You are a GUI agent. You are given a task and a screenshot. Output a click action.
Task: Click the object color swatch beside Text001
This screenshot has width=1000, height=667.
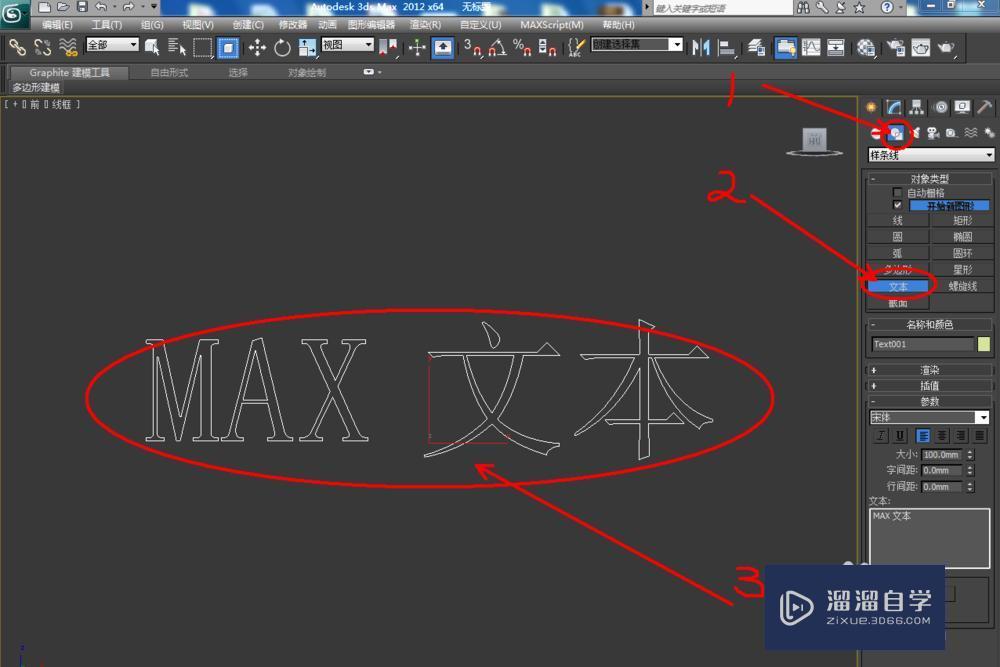(985, 344)
